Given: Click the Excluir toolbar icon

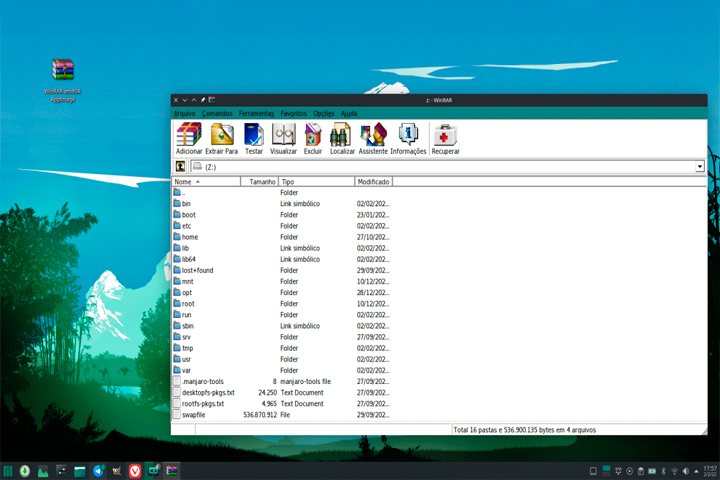Looking at the screenshot, I should (313, 138).
